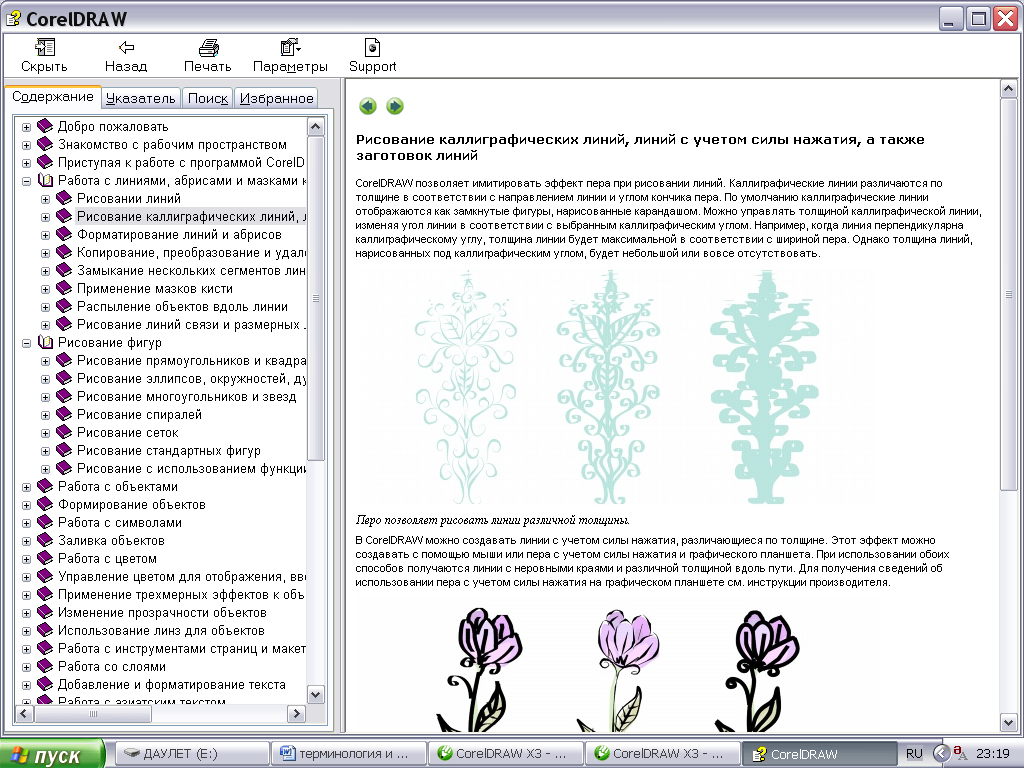Click contents tree horizontal scroll left arrow

[24, 714]
